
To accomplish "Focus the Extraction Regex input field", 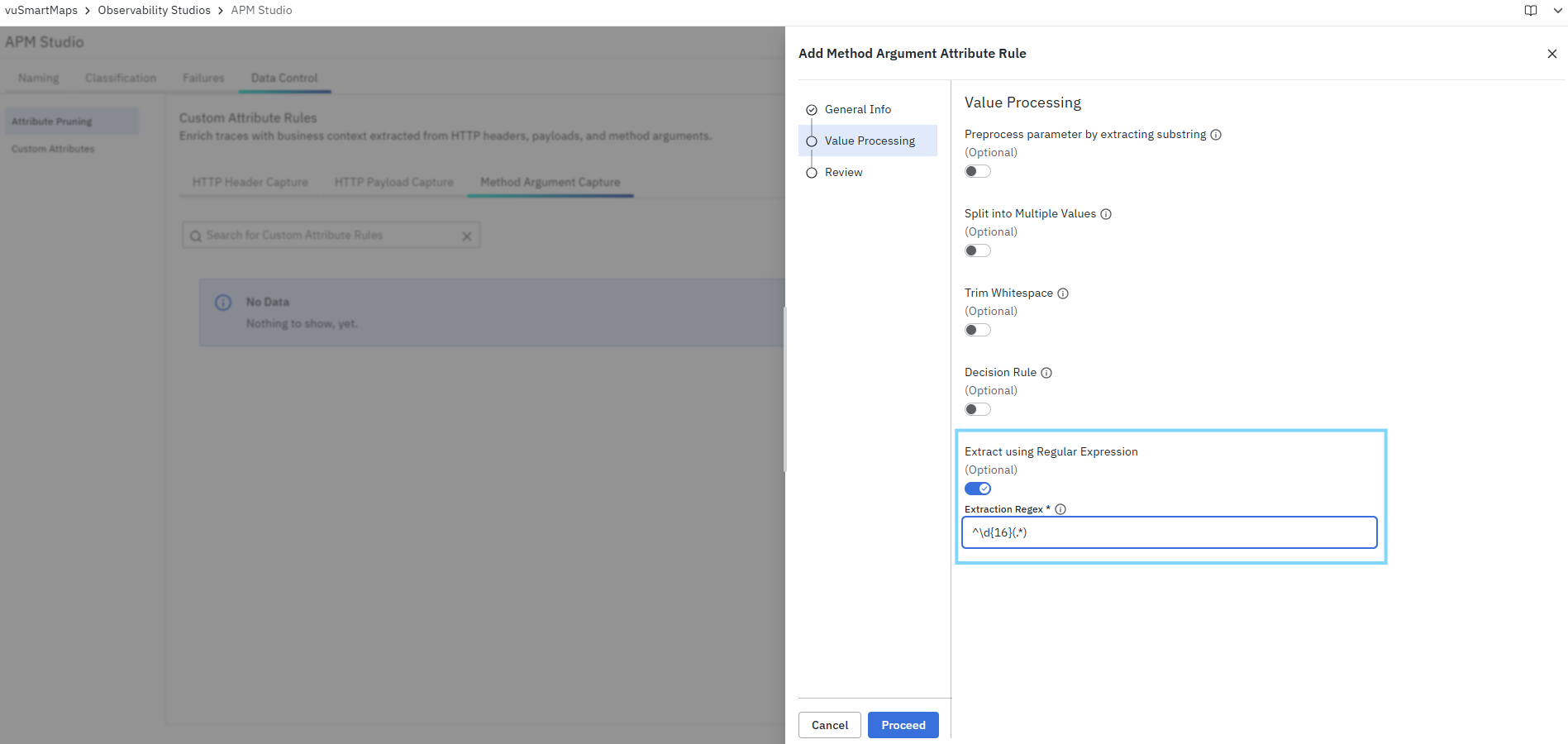I will 1170,532.
